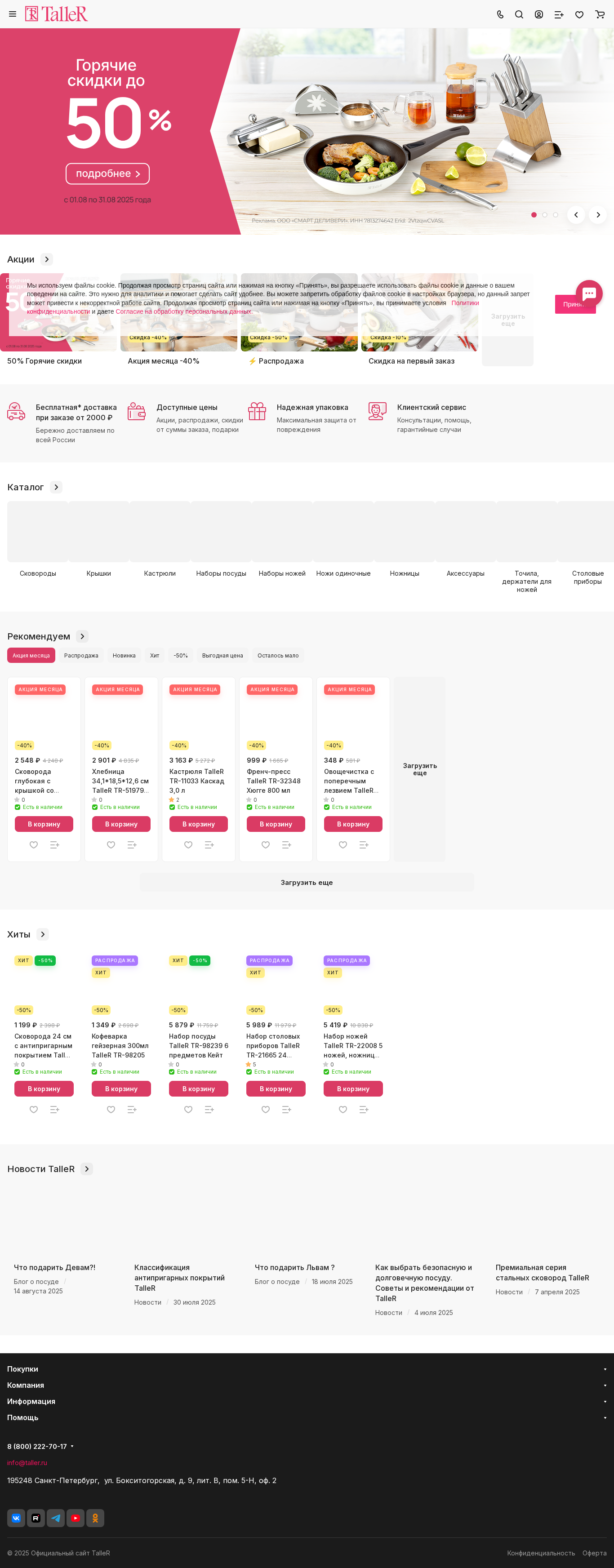Open the search icon in header
The width and height of the screenshot is (614, 1568).
point(519,15)
